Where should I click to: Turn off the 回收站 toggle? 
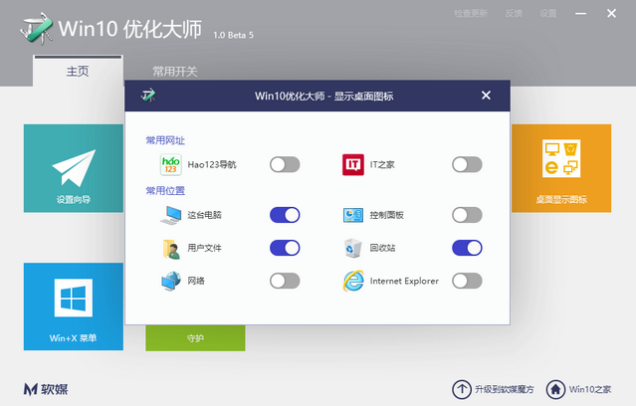(467, 248)
